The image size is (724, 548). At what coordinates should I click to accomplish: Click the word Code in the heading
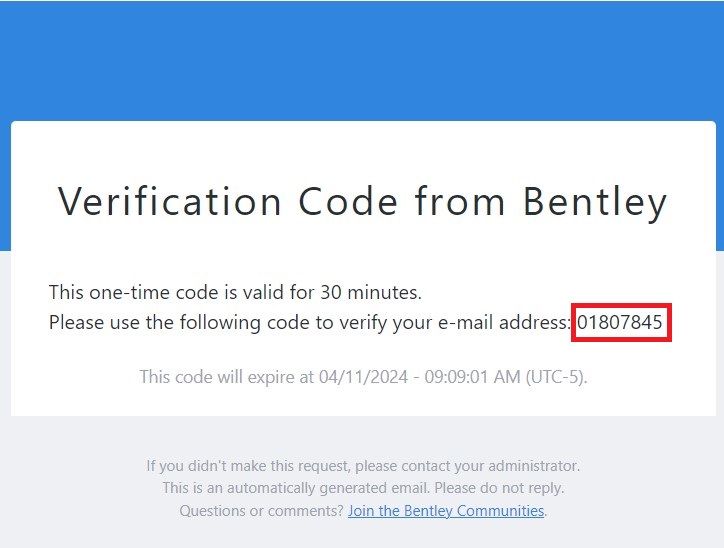pyautogui.click(x=346, y=202)
